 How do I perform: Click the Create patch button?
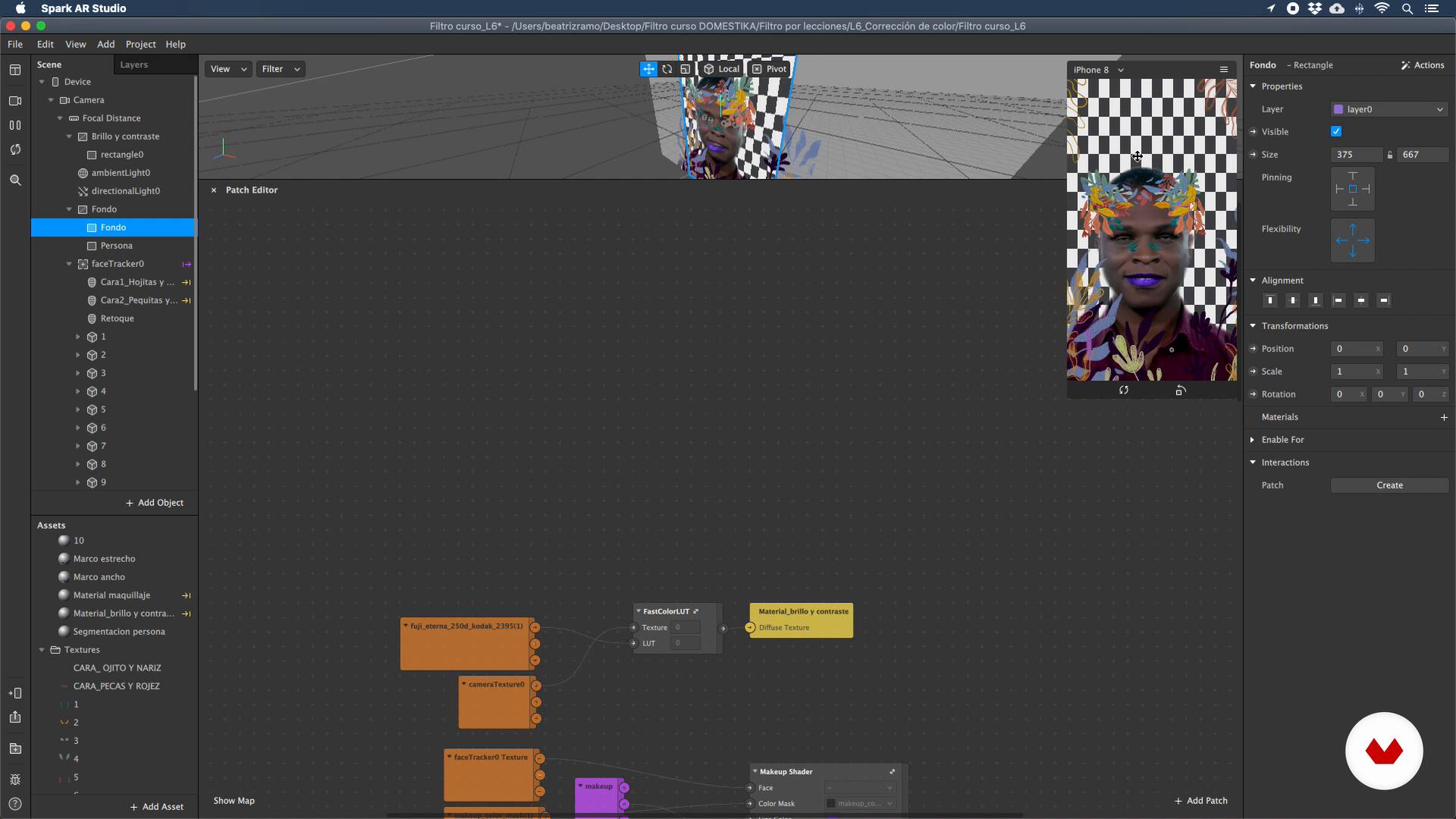1389,485
